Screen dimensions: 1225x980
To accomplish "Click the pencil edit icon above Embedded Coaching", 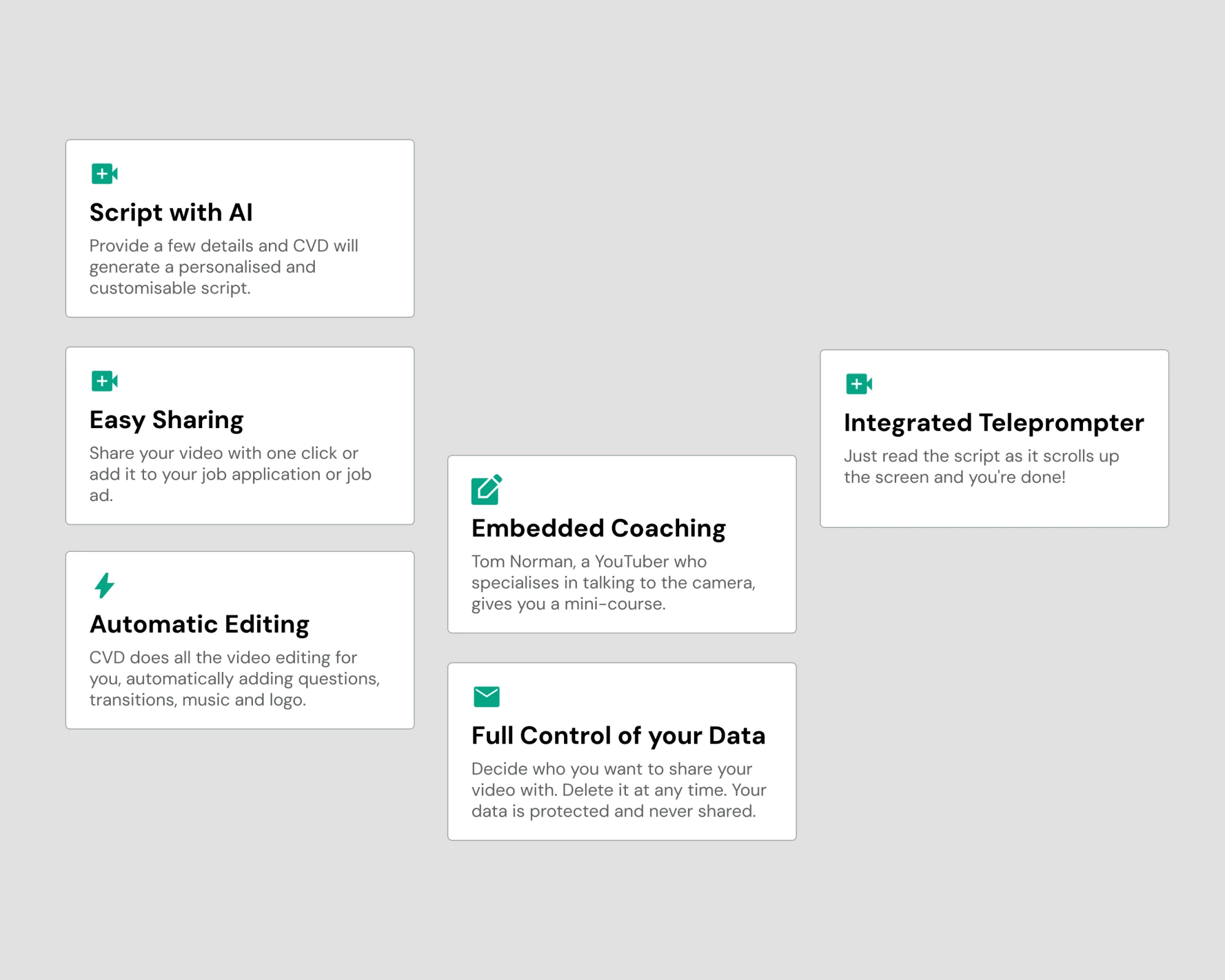I will coord(486,489).
